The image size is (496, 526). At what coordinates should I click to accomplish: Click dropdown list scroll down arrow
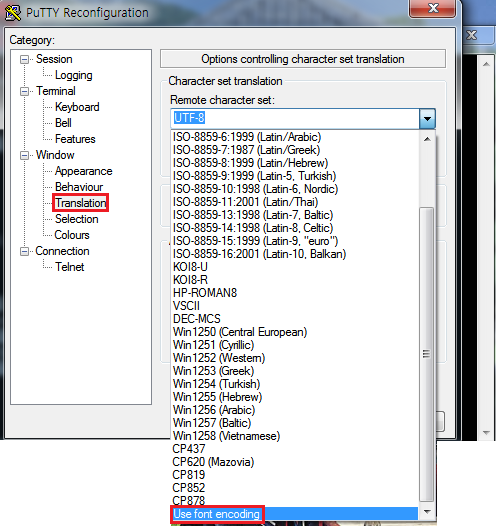point(427,512)
